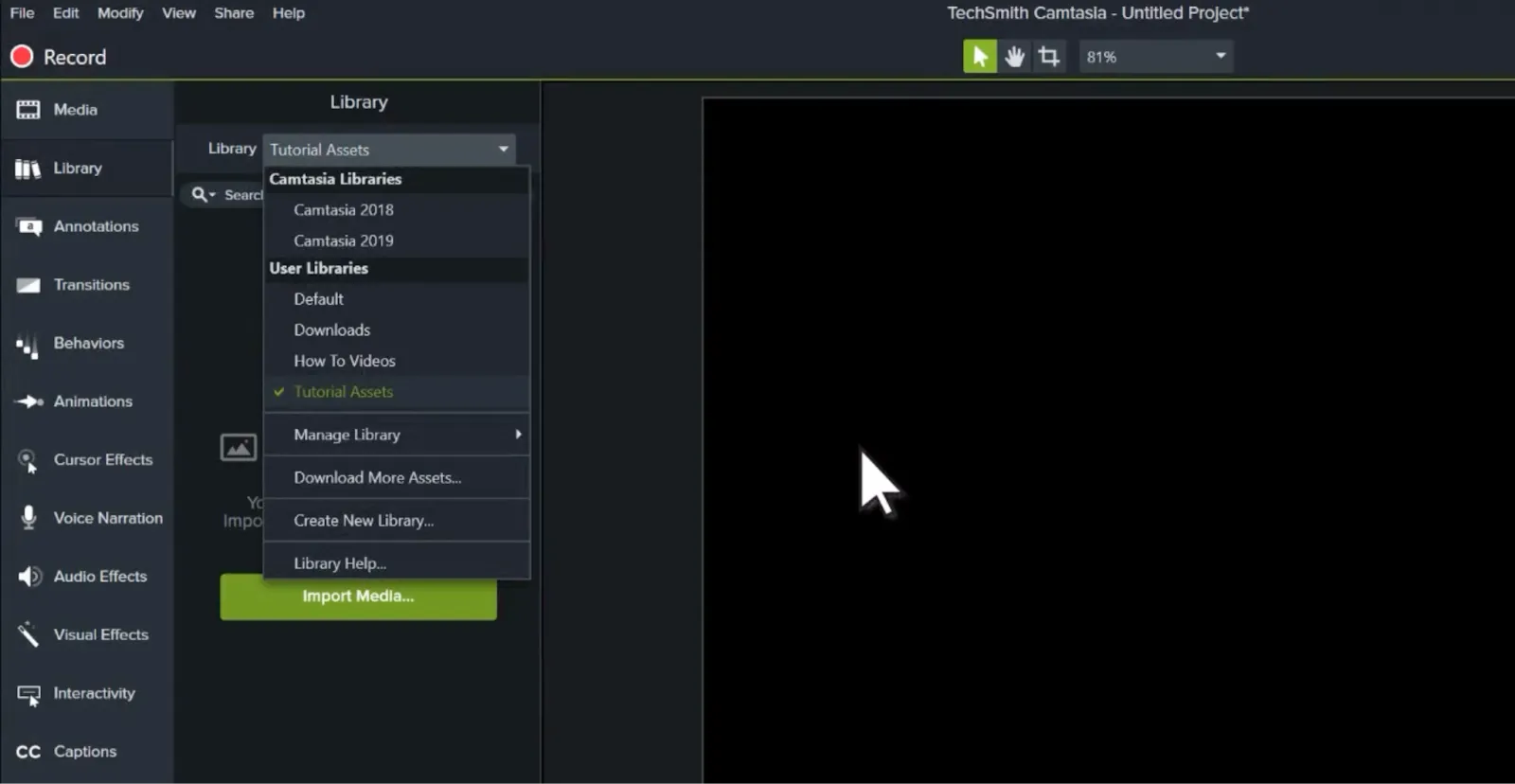Click the Animations arrow icon
The image size is (1515, 784).
[29, 401]
